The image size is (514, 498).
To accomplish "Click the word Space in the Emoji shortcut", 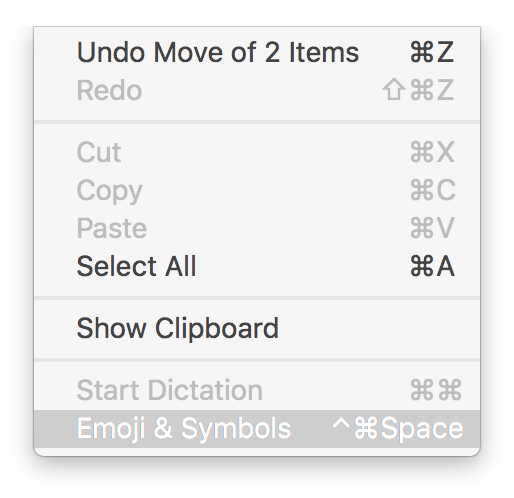I will (x=422, y=429).
